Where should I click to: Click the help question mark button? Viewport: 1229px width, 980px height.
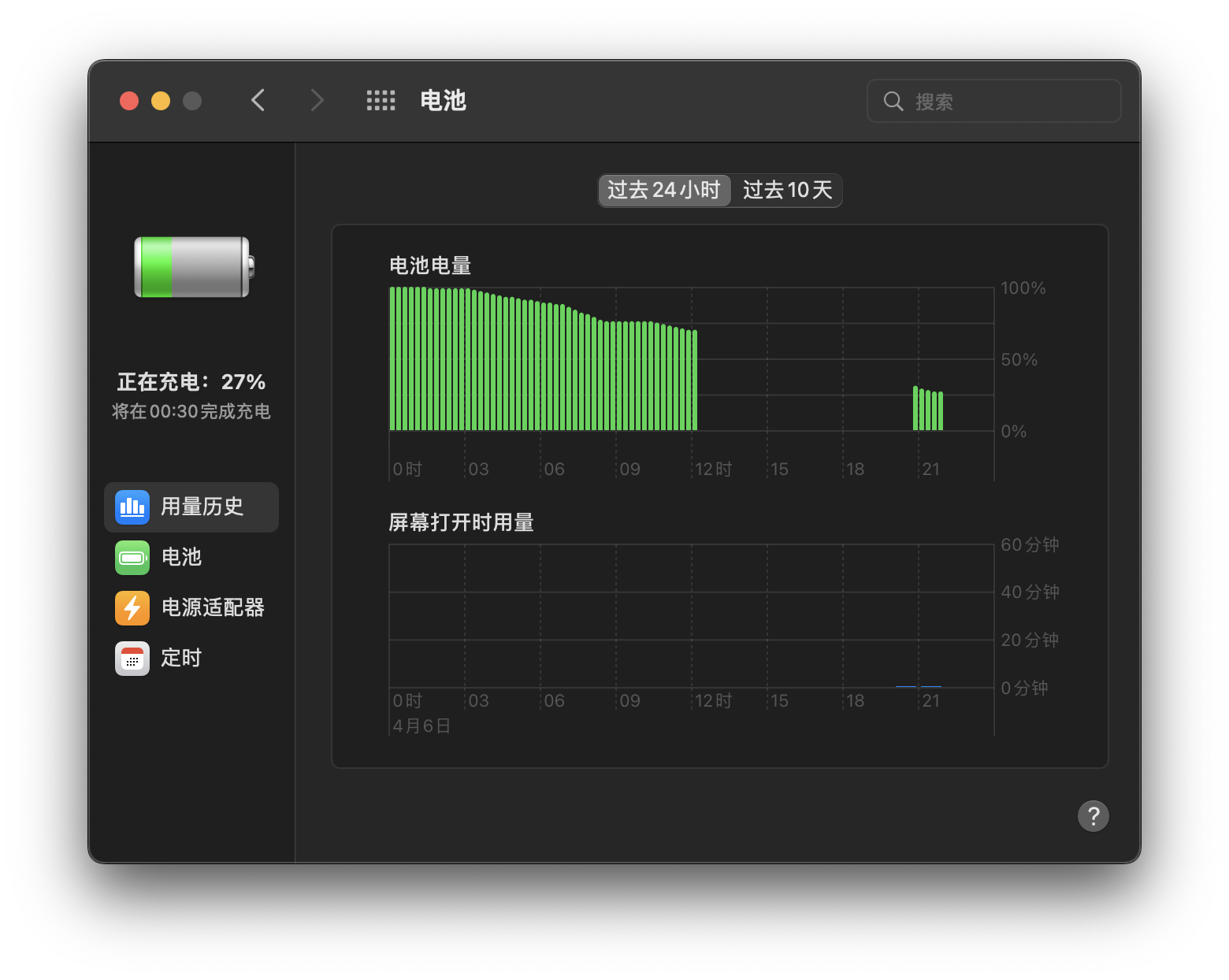1093,816
